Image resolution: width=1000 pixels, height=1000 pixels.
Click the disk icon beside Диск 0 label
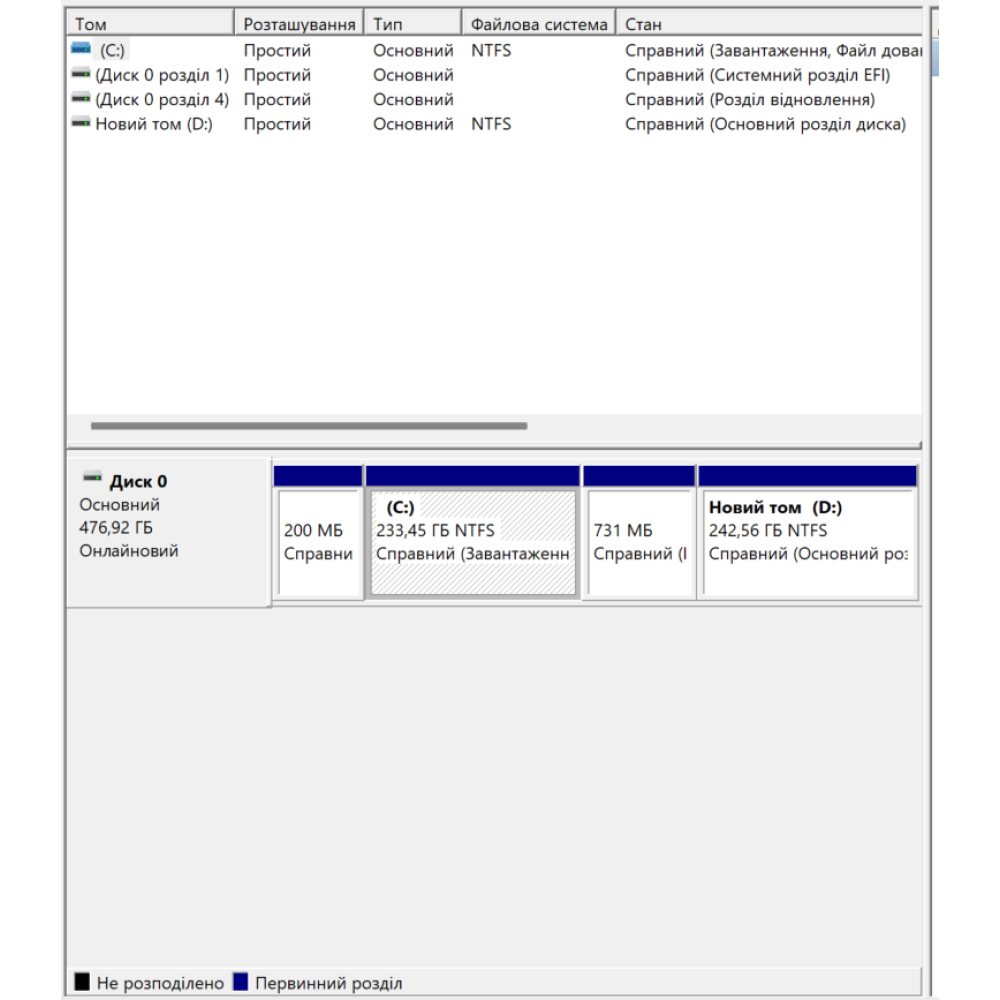tap(92, 480)
